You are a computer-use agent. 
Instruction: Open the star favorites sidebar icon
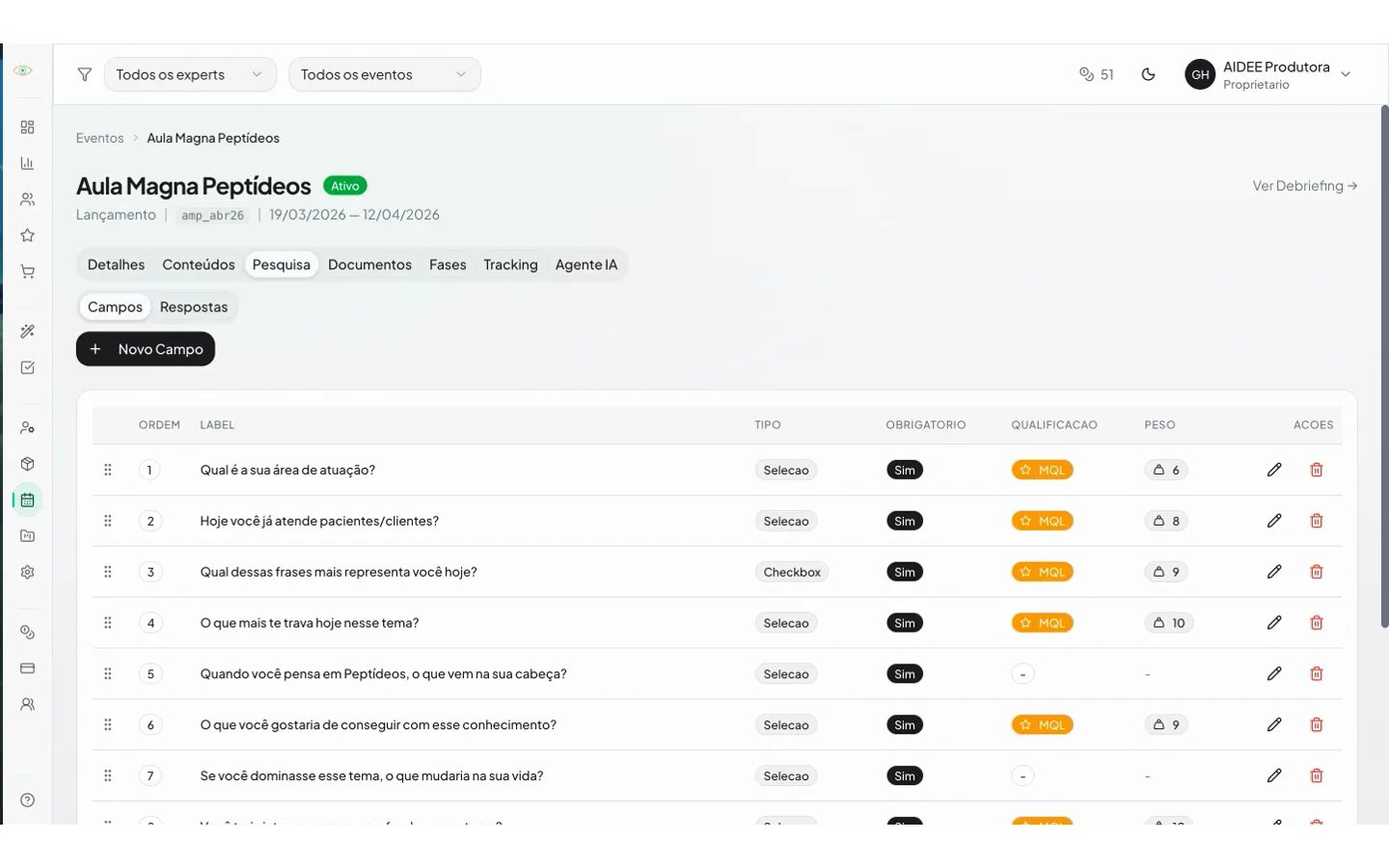click(28, 235)
